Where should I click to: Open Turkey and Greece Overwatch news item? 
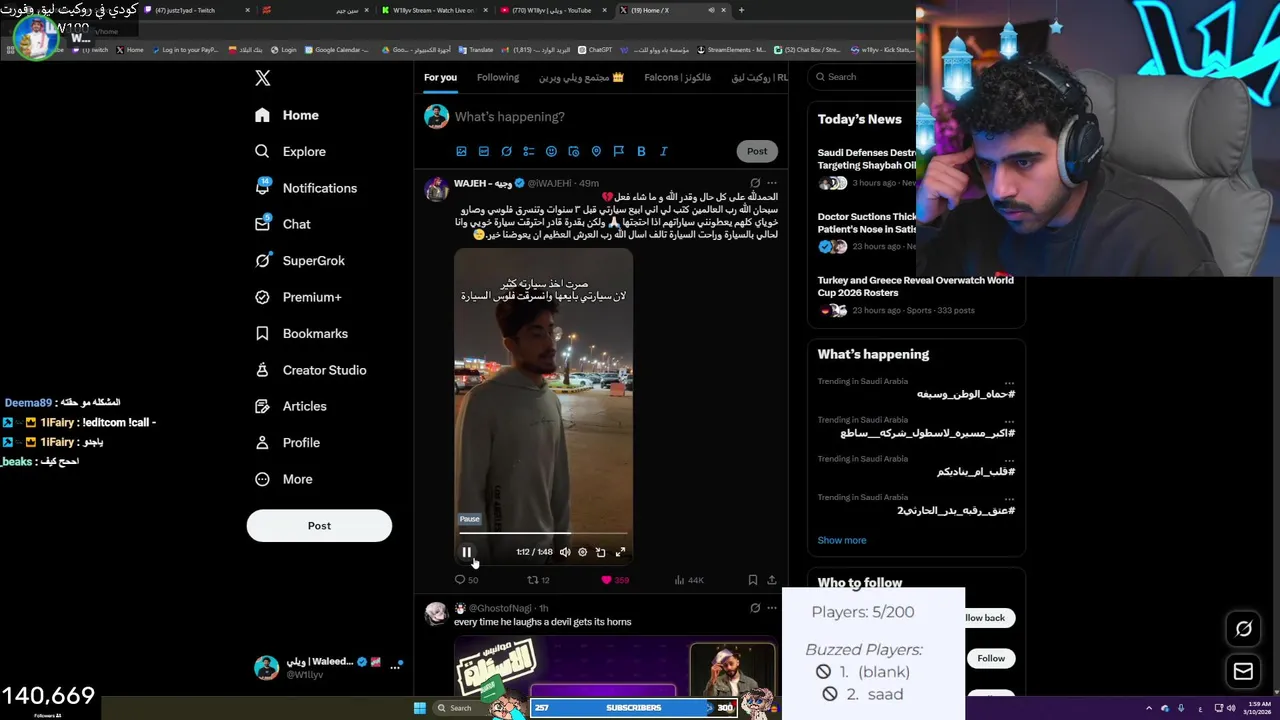pyautogui.click(x=915, y=286)
